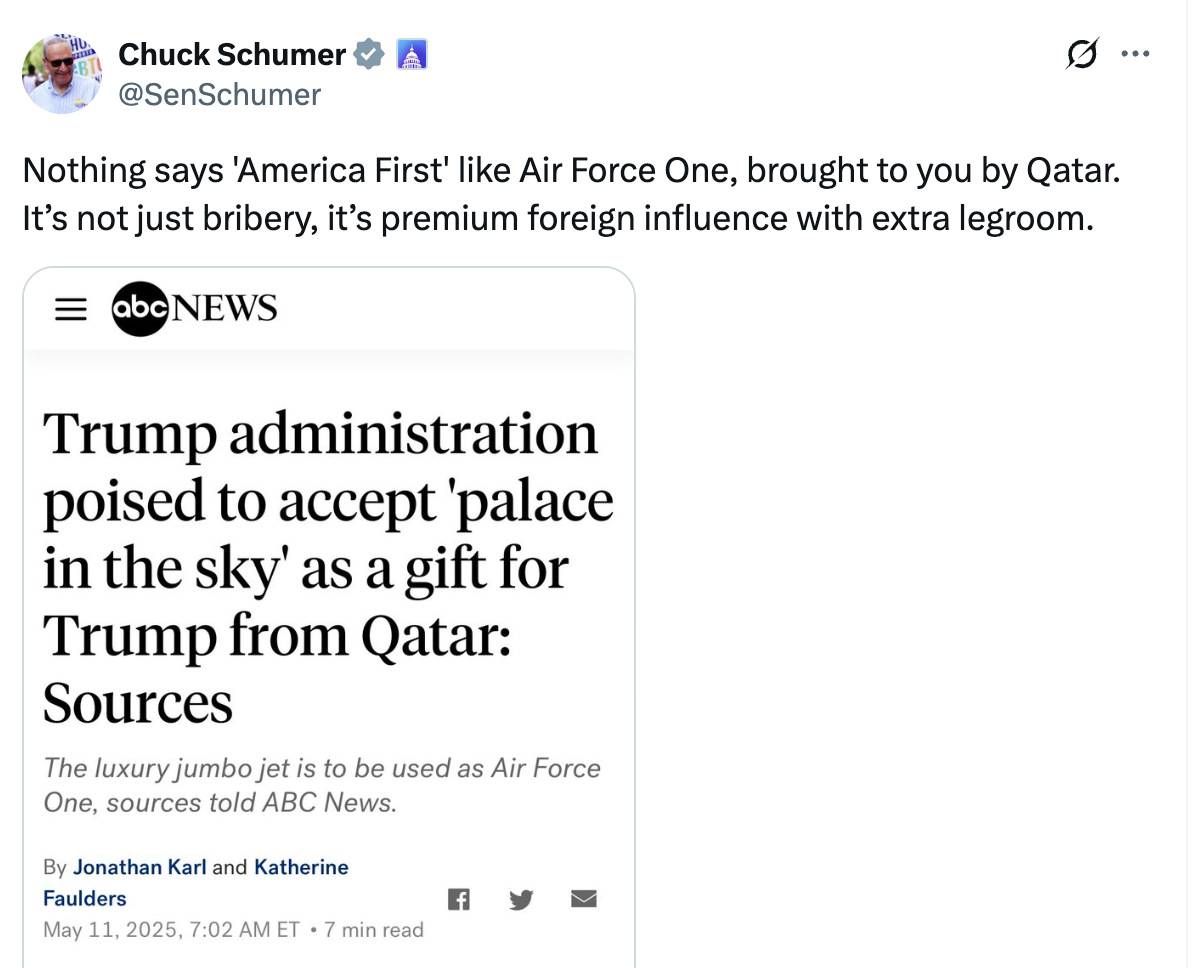Click the Capitol affiliation badge next to the name
The height and width of the screenshot is (968, 1196).
[x=411, y=54]
